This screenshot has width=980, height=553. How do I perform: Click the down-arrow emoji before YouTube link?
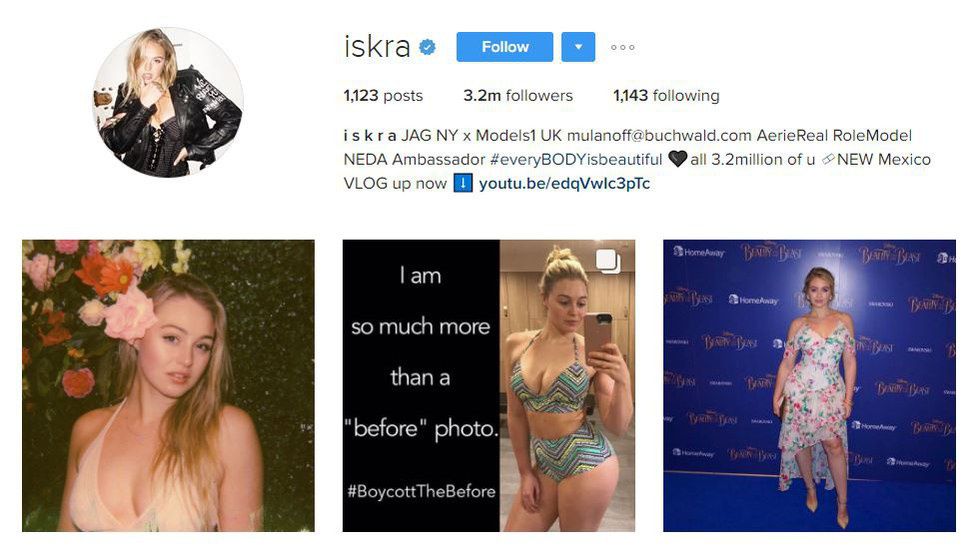click(462, 183)
